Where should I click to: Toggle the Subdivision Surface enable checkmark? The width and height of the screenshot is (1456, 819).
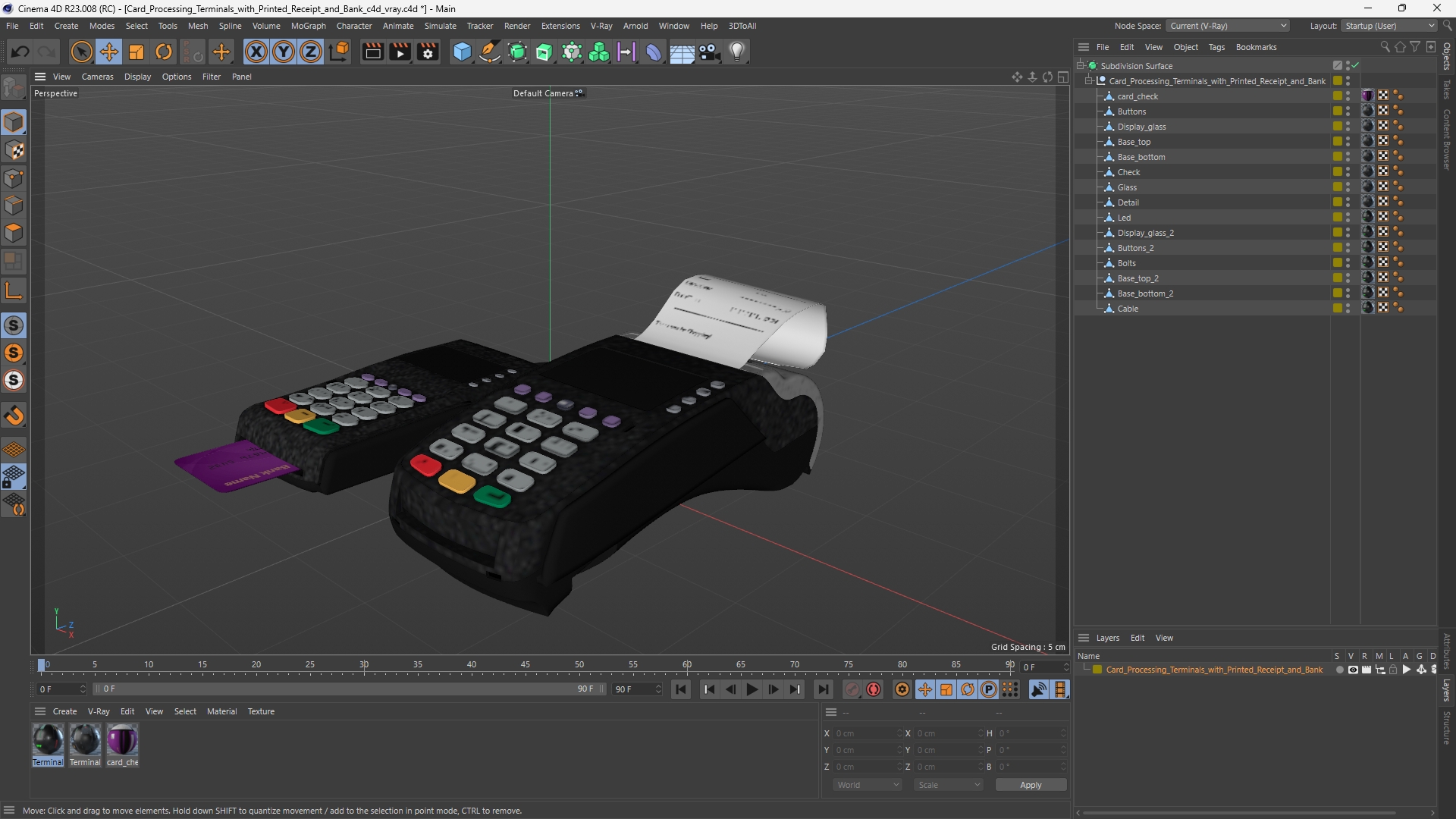coord(1355,66)
